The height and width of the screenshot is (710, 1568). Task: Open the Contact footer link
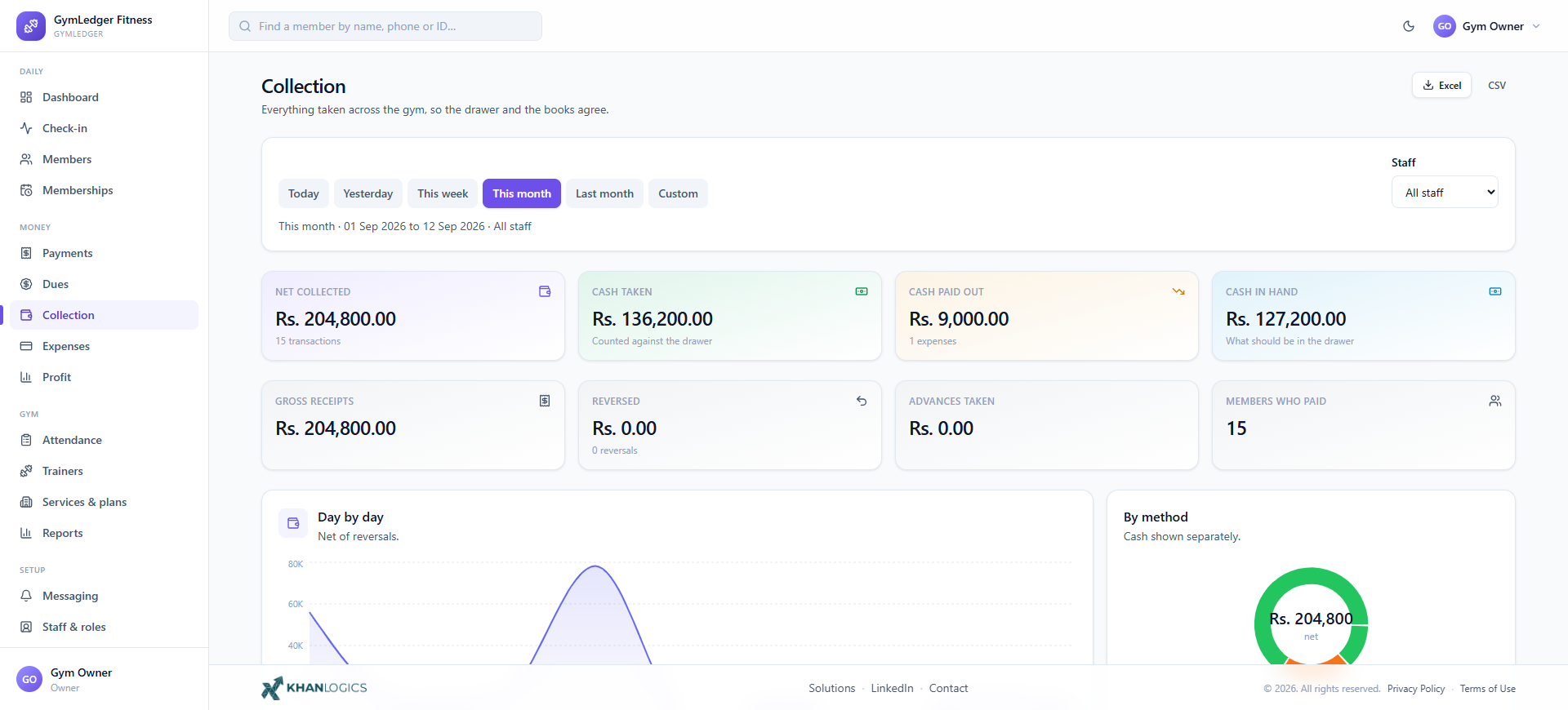click(948, 688)
